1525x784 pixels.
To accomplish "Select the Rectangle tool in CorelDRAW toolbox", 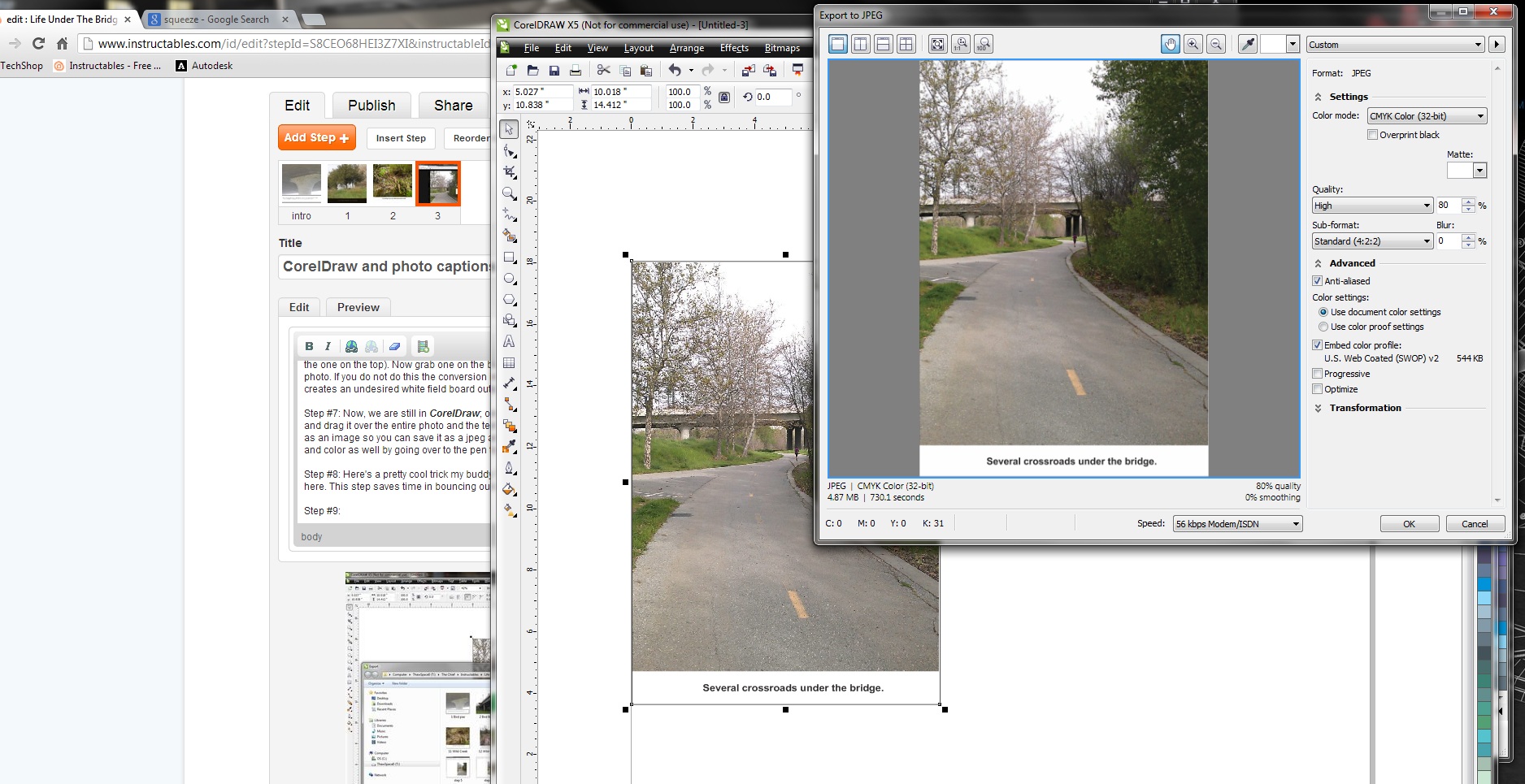I will (509, 258).
